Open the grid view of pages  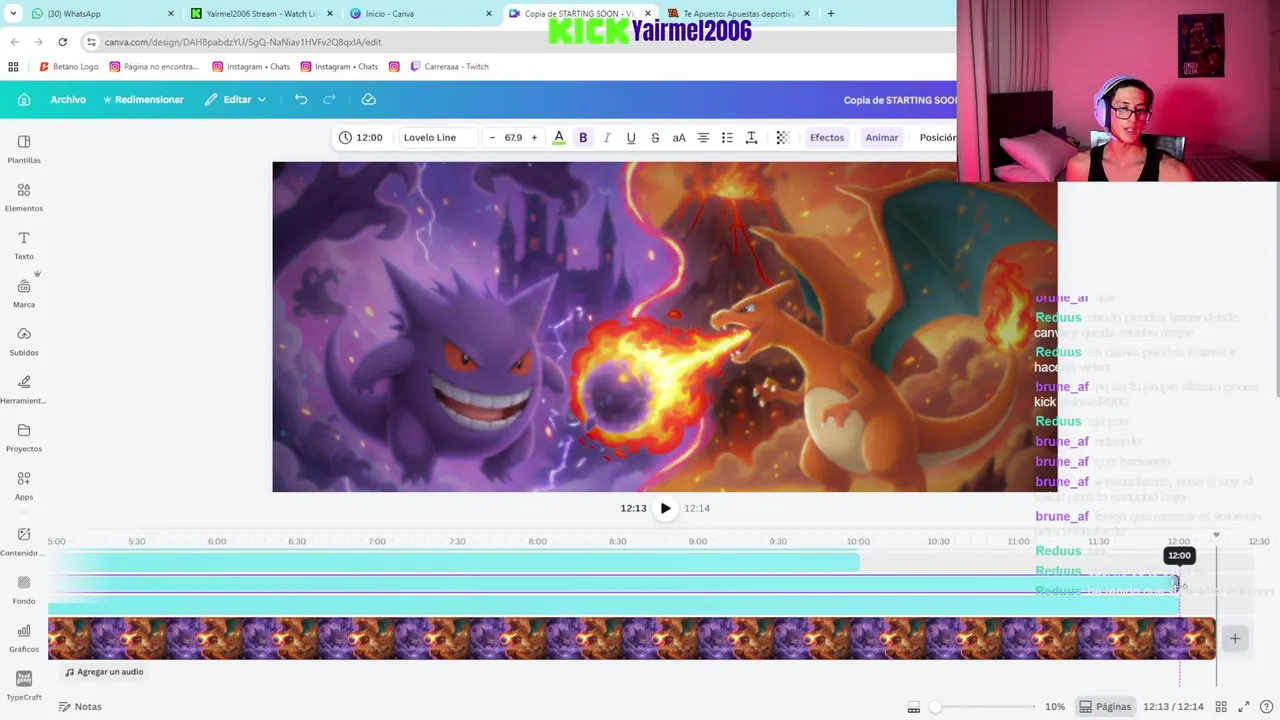1221,707
